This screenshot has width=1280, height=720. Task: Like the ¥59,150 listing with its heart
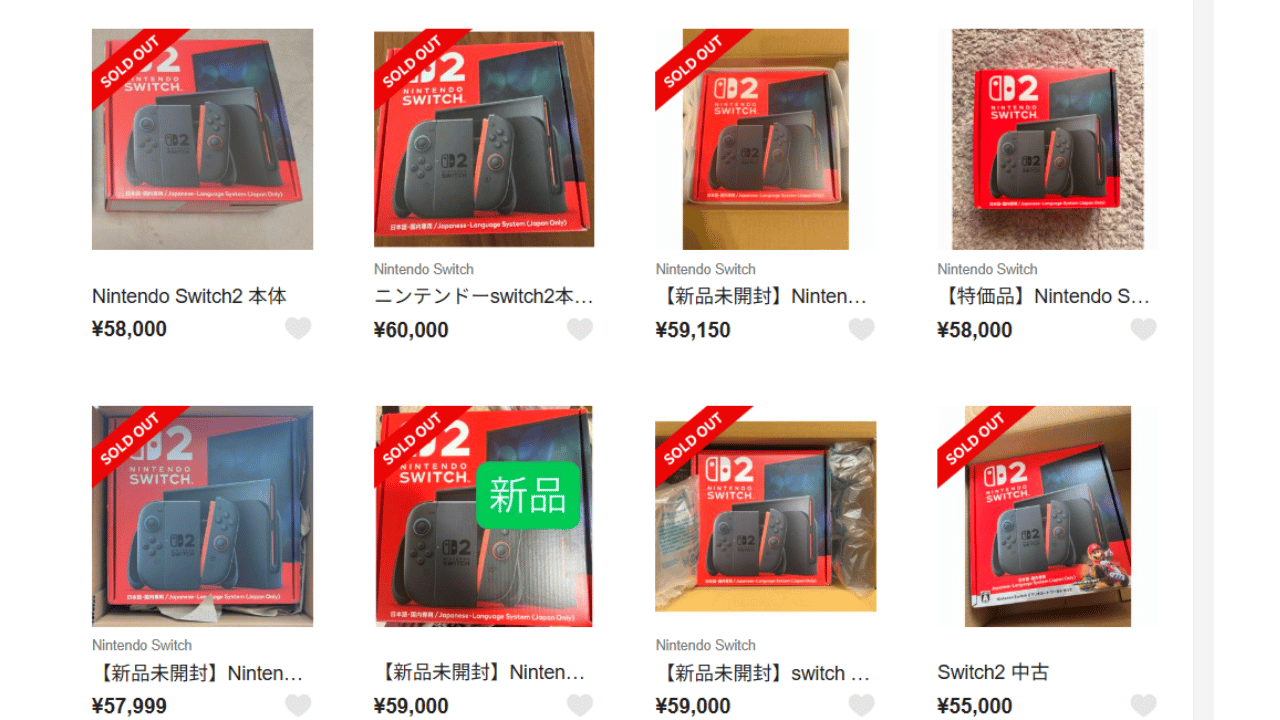click(x=862, y=329)
